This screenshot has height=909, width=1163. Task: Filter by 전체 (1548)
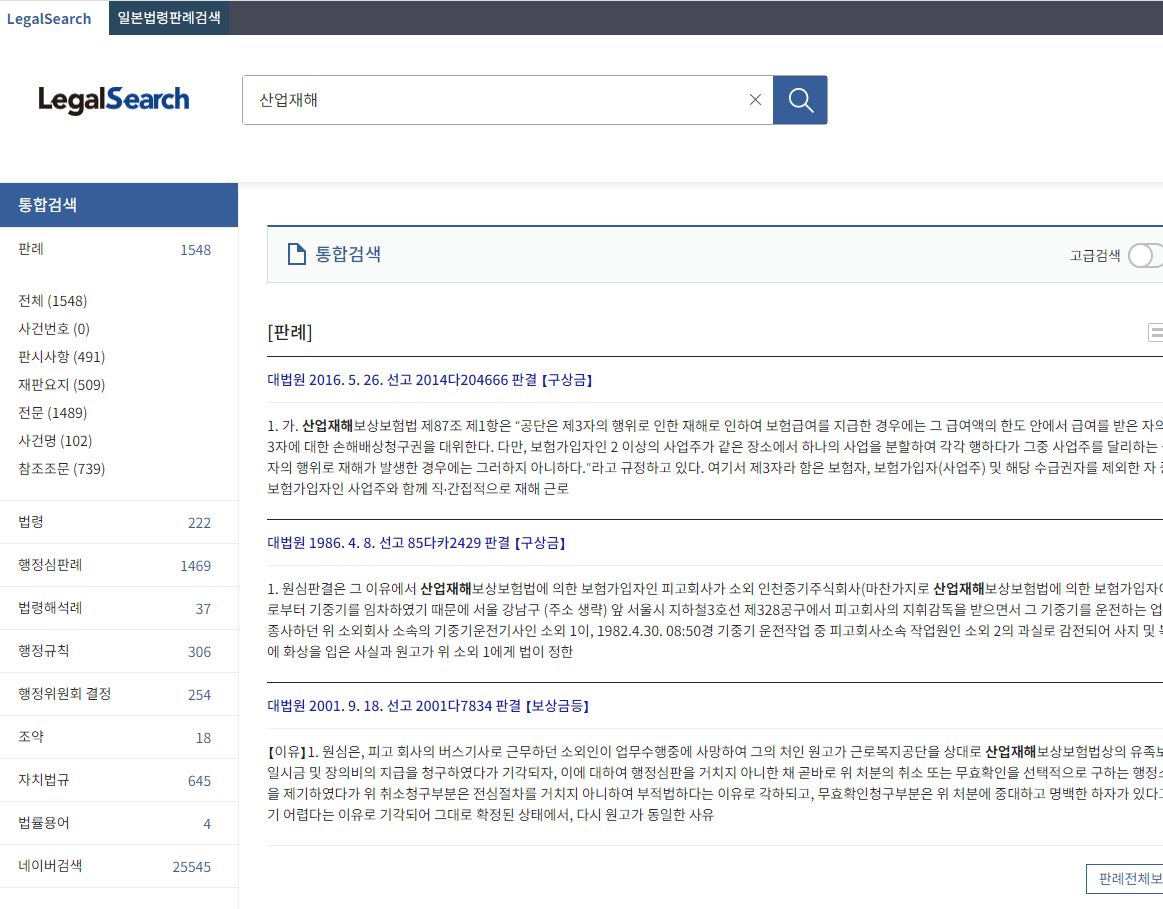click(53, 300)
